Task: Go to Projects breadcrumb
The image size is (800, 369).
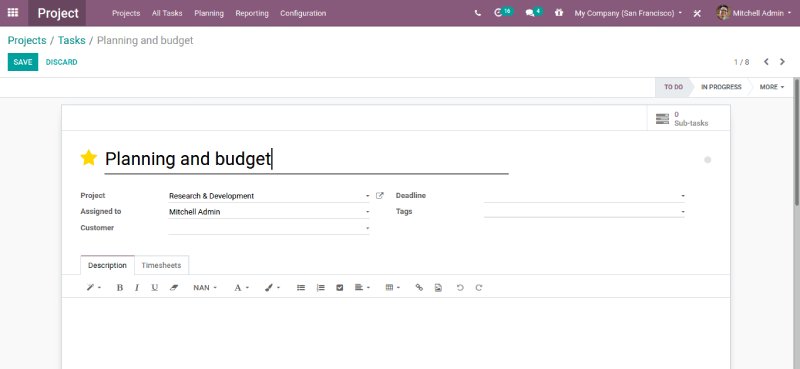Action: [x=27, y=40]
